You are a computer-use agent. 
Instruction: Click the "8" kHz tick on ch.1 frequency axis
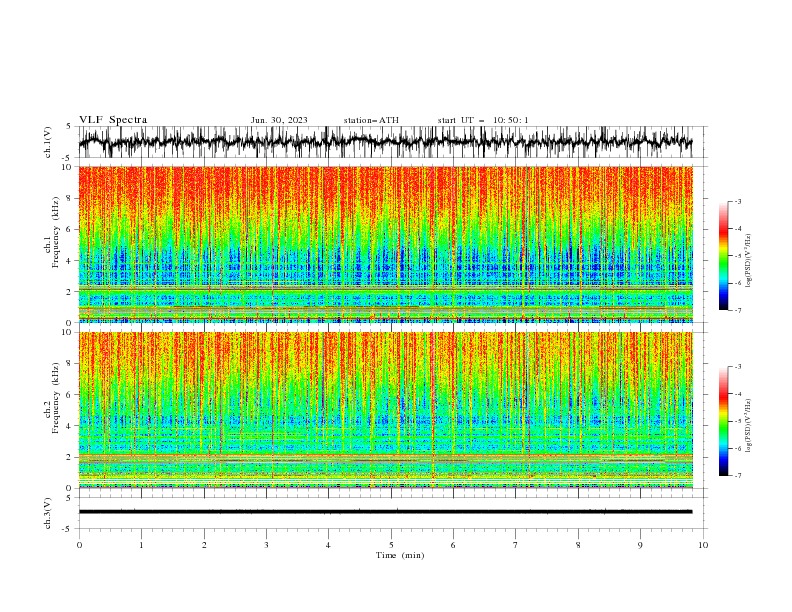point(71,198)
